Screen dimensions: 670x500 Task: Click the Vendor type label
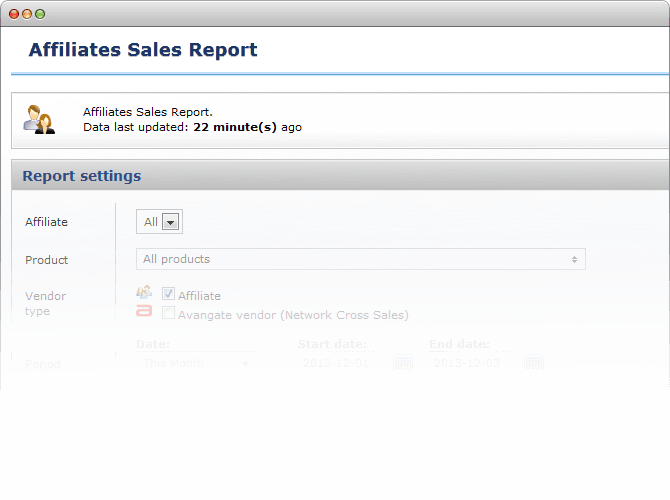point(45,303)
